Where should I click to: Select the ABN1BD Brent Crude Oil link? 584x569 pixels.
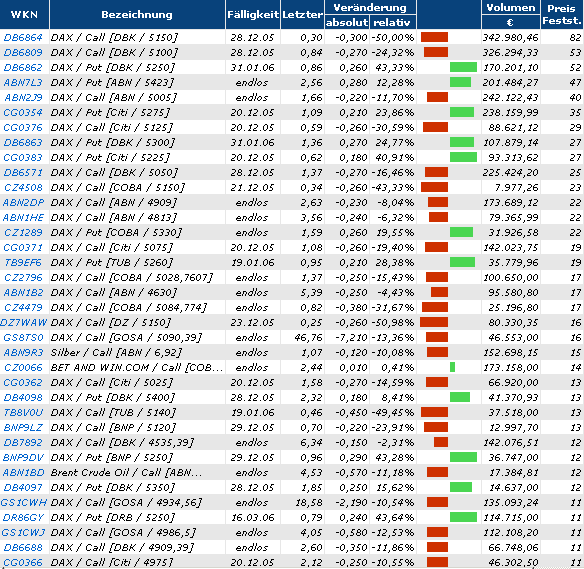(x=23, y=473)
